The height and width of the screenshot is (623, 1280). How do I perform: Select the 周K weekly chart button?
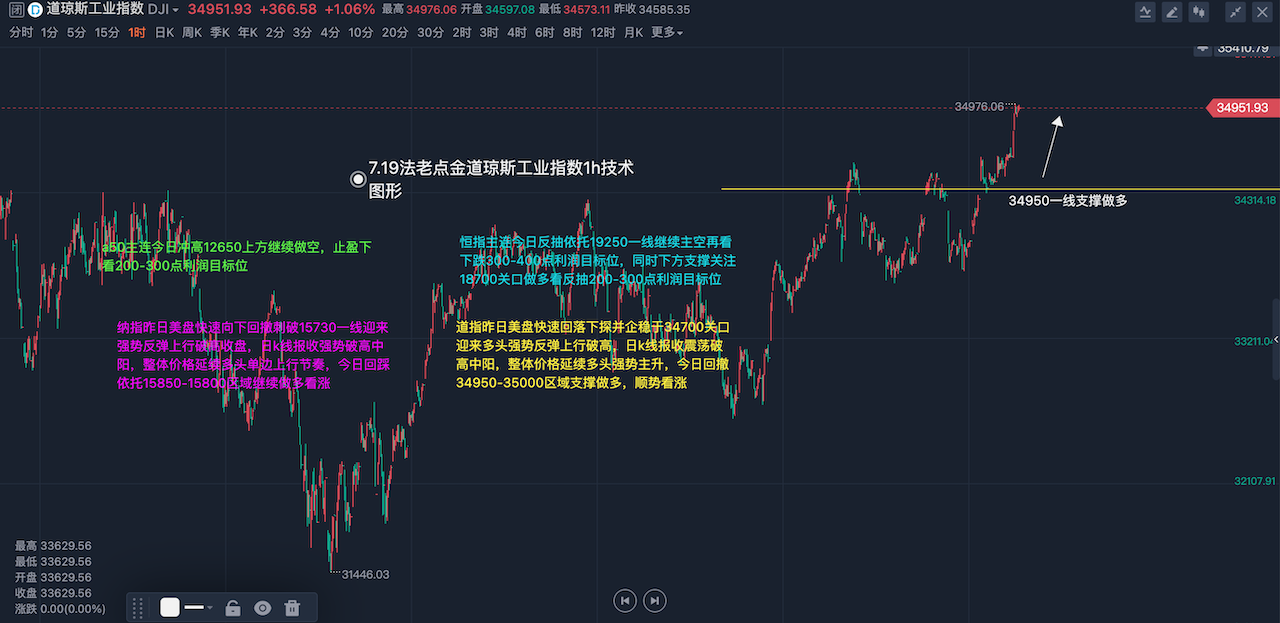click(192, 32)
